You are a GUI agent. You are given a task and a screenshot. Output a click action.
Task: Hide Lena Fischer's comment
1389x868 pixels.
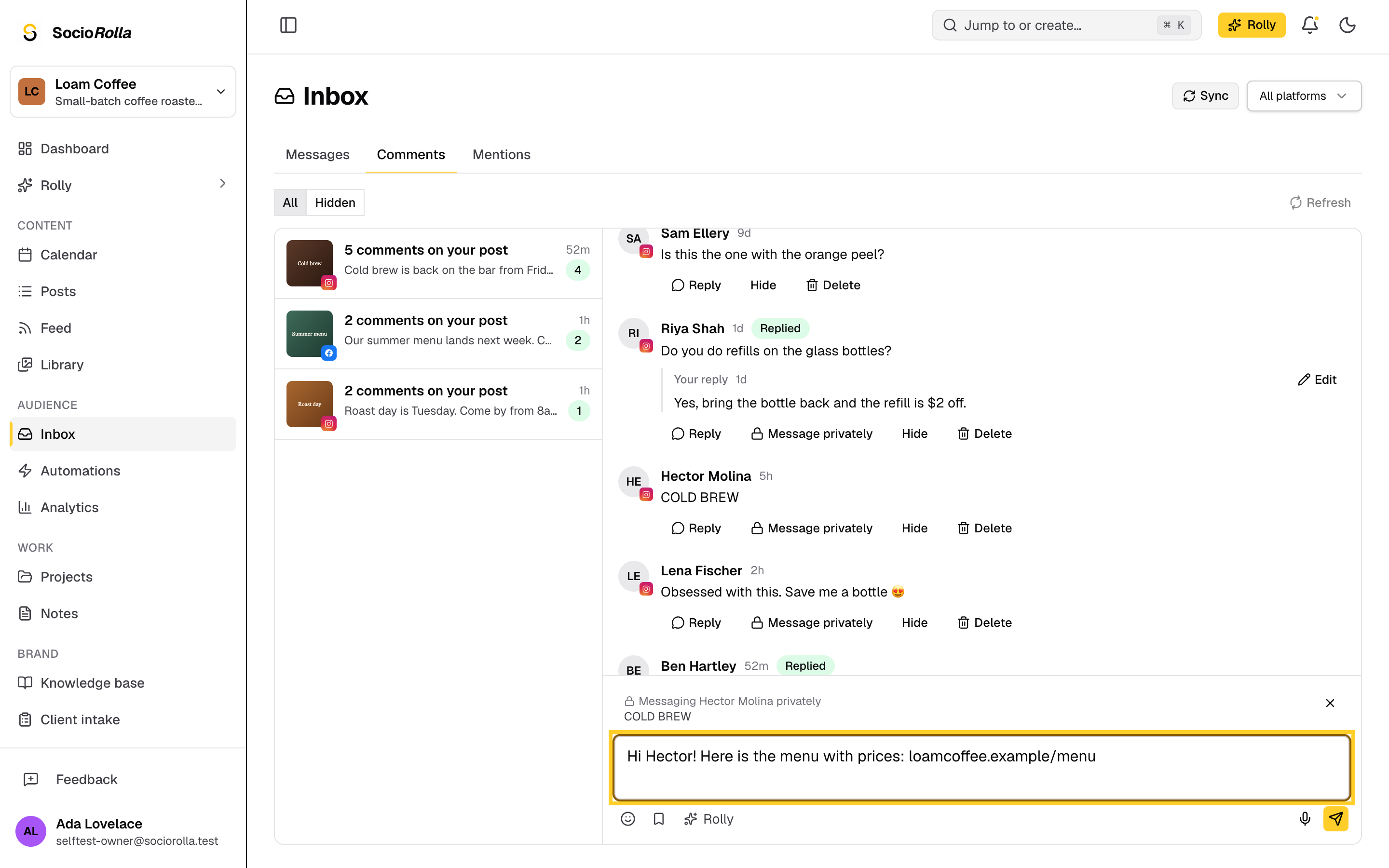tap(914, 623)
